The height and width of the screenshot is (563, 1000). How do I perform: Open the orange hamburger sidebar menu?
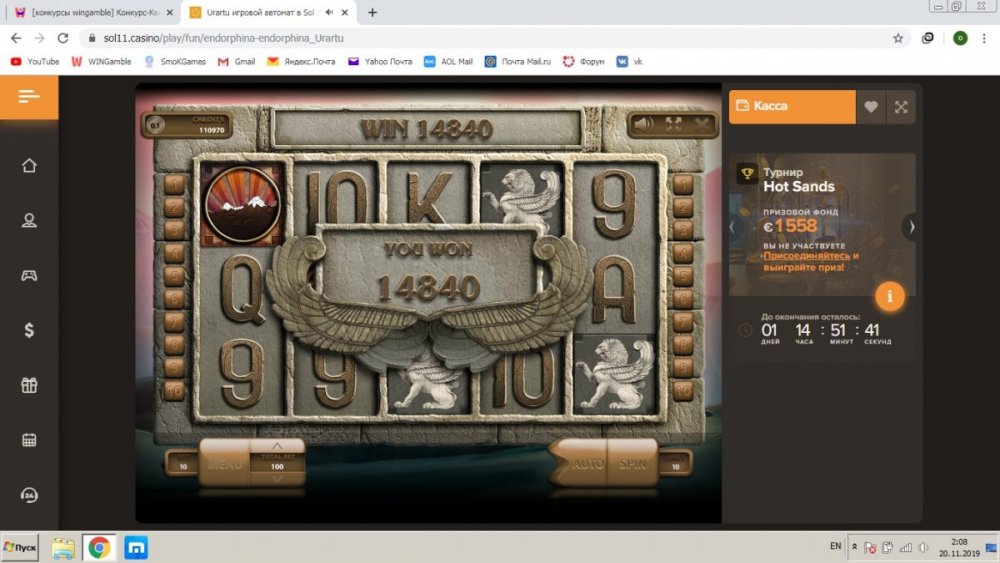29,97
